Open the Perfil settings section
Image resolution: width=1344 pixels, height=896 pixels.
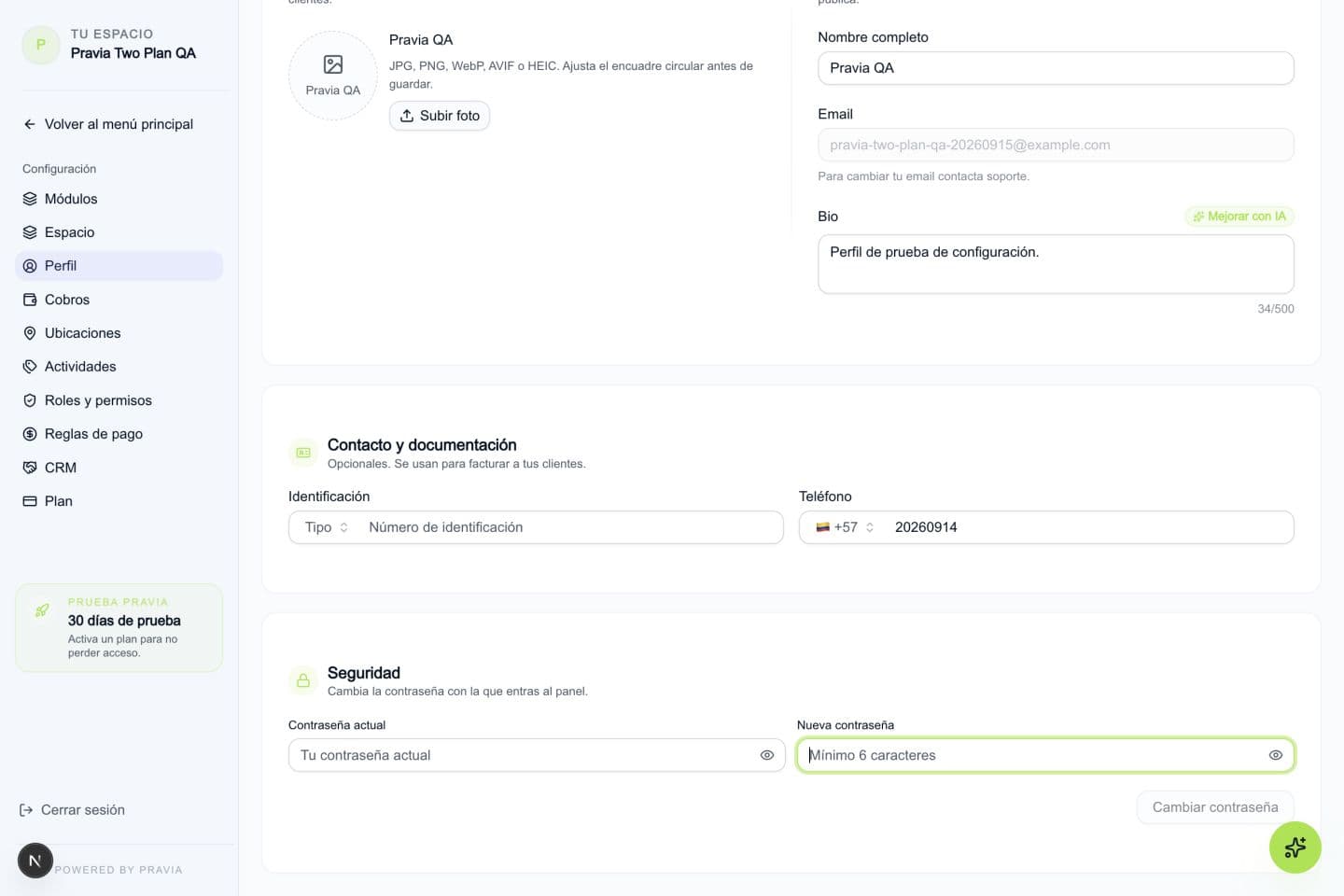(119, 266)
